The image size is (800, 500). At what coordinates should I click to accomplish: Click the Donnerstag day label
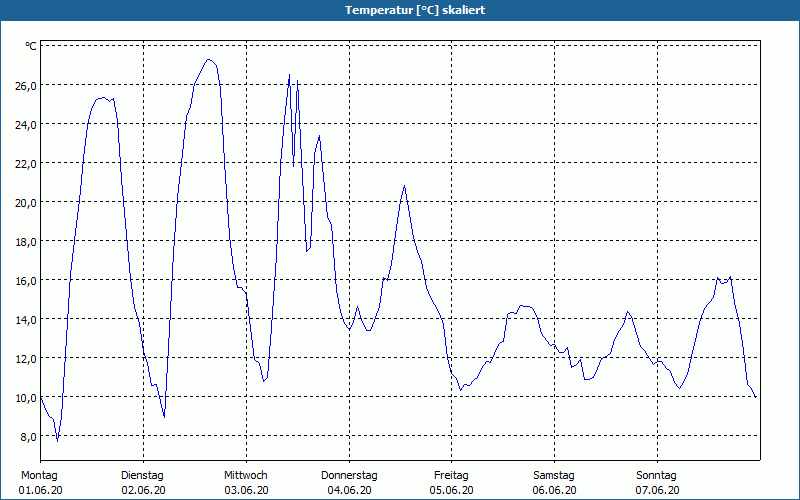(x=349, y=476)
